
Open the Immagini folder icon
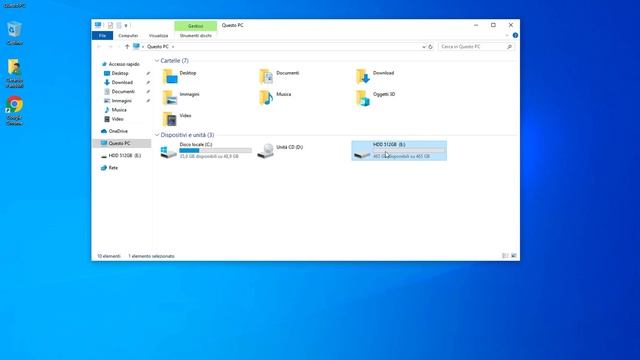pos(170,98)
